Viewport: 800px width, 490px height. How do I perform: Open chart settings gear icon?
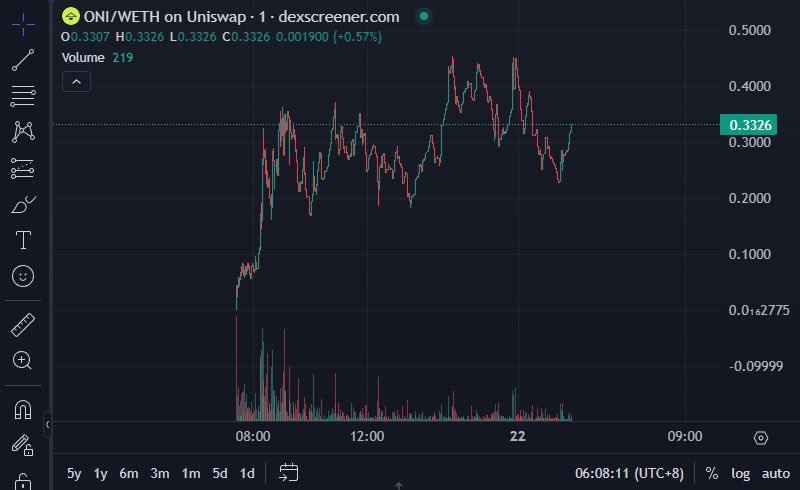(761, 438)
